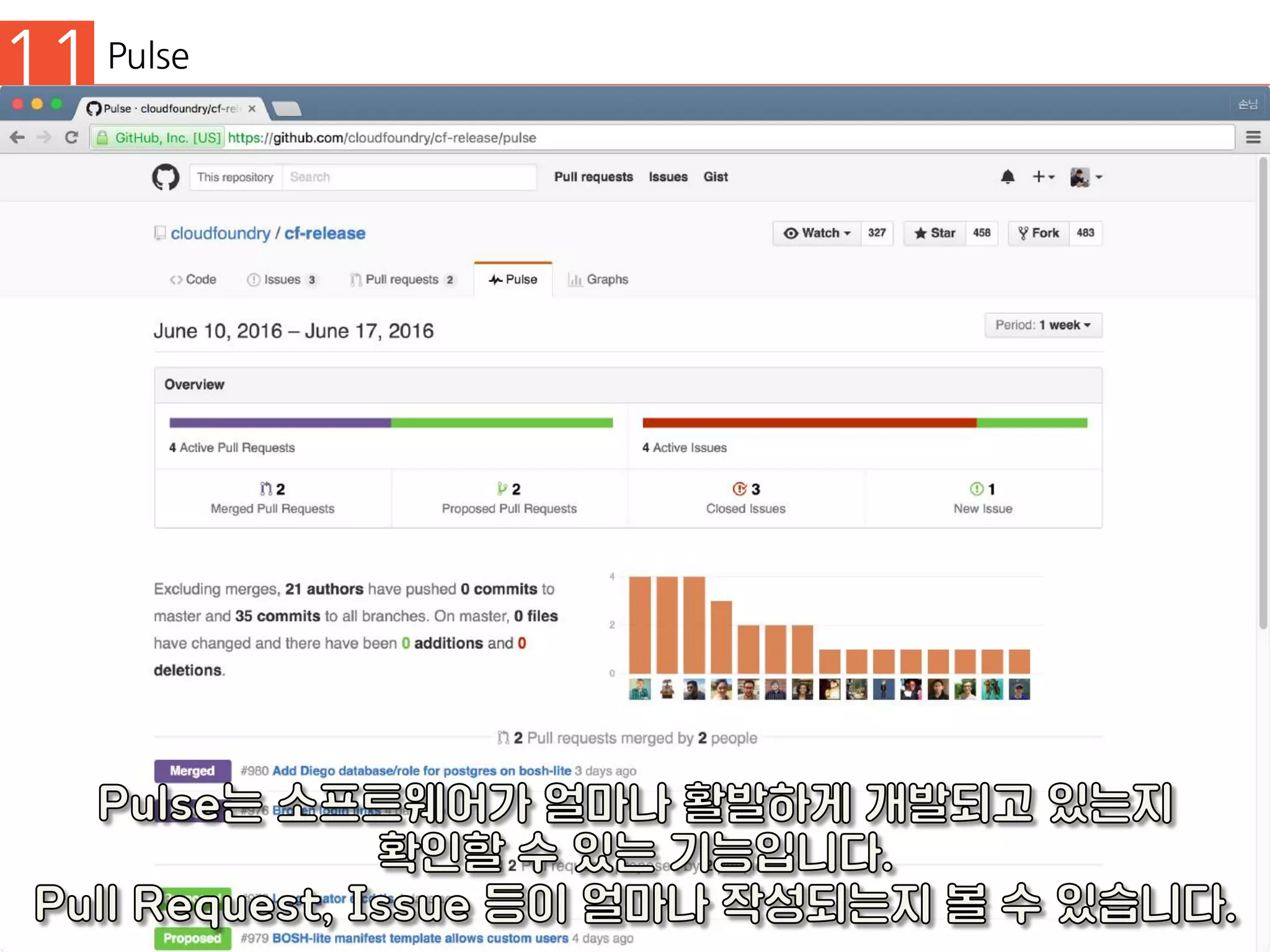Click the repository book icon
Image resolution: width=1270 pixels, height=952 pixels.
tap(160, 233)
